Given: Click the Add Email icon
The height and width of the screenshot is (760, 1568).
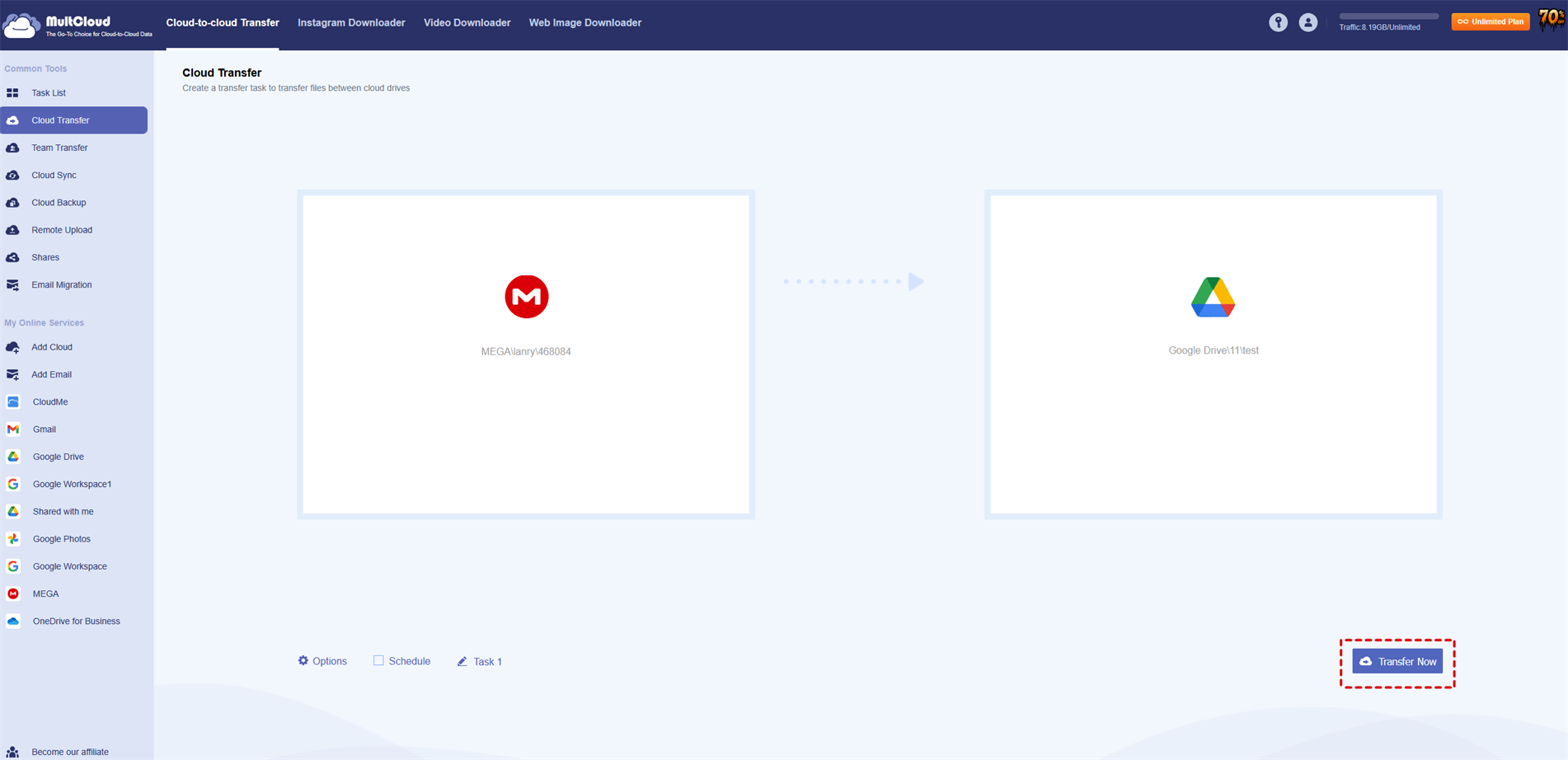Looking at the screenshot, I should tap(12, 374).
